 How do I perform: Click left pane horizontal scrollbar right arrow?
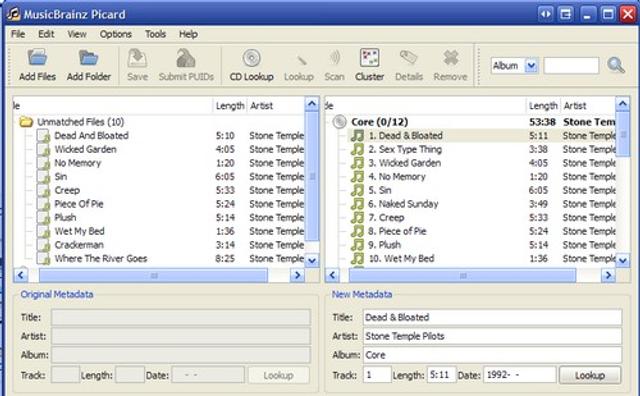click(x=297, y=276)
